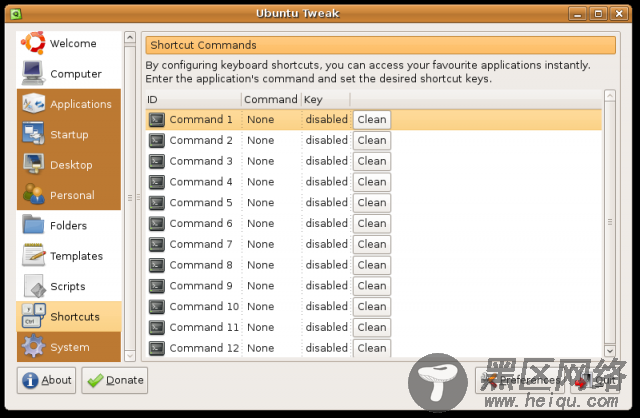Click command list scrollbar down arrow
Image resolution: width=640 pixels, height=418 pixels.
pyautogui.click(x=610, y=351)
